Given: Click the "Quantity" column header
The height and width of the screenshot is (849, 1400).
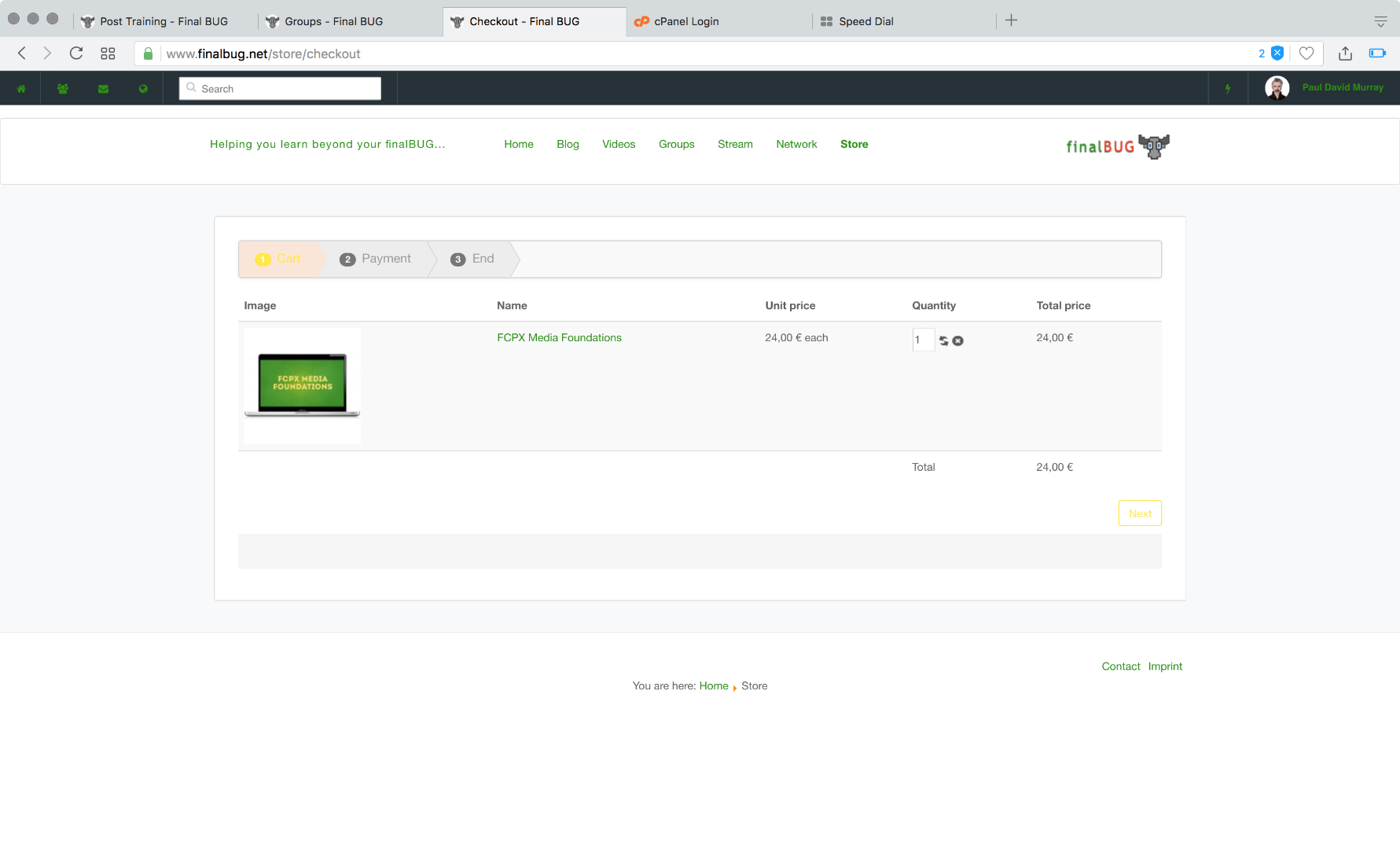Looking at the screenshot, I should [934, 305].
